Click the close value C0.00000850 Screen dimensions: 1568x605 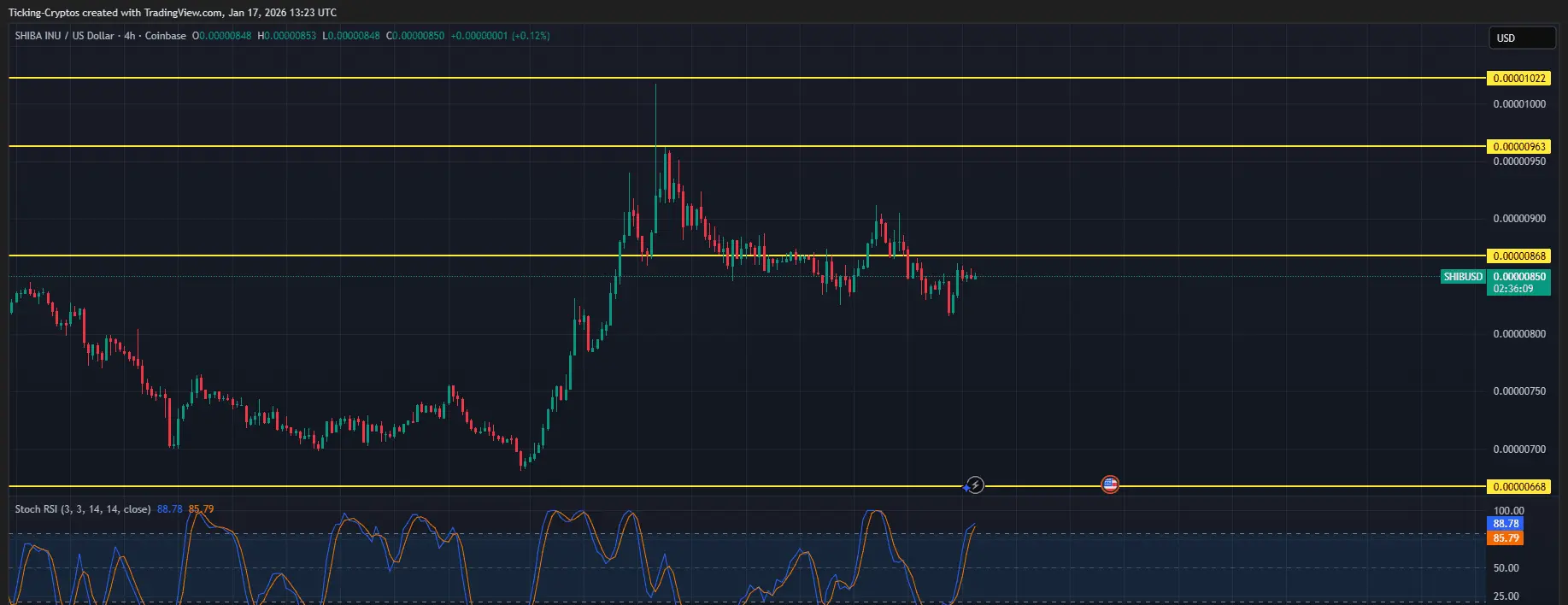pos(415,36)
